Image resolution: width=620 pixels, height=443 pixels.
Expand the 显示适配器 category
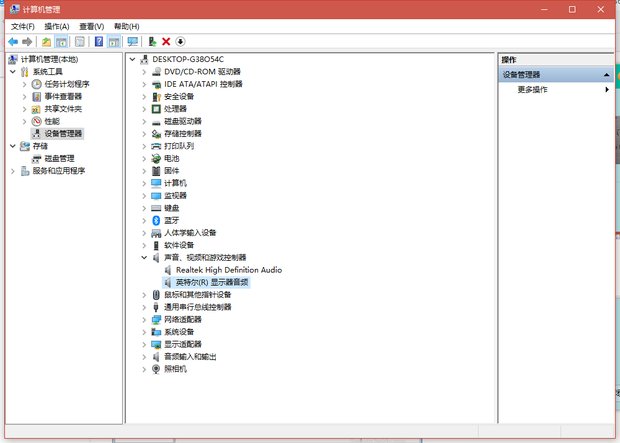pos(145,344)
